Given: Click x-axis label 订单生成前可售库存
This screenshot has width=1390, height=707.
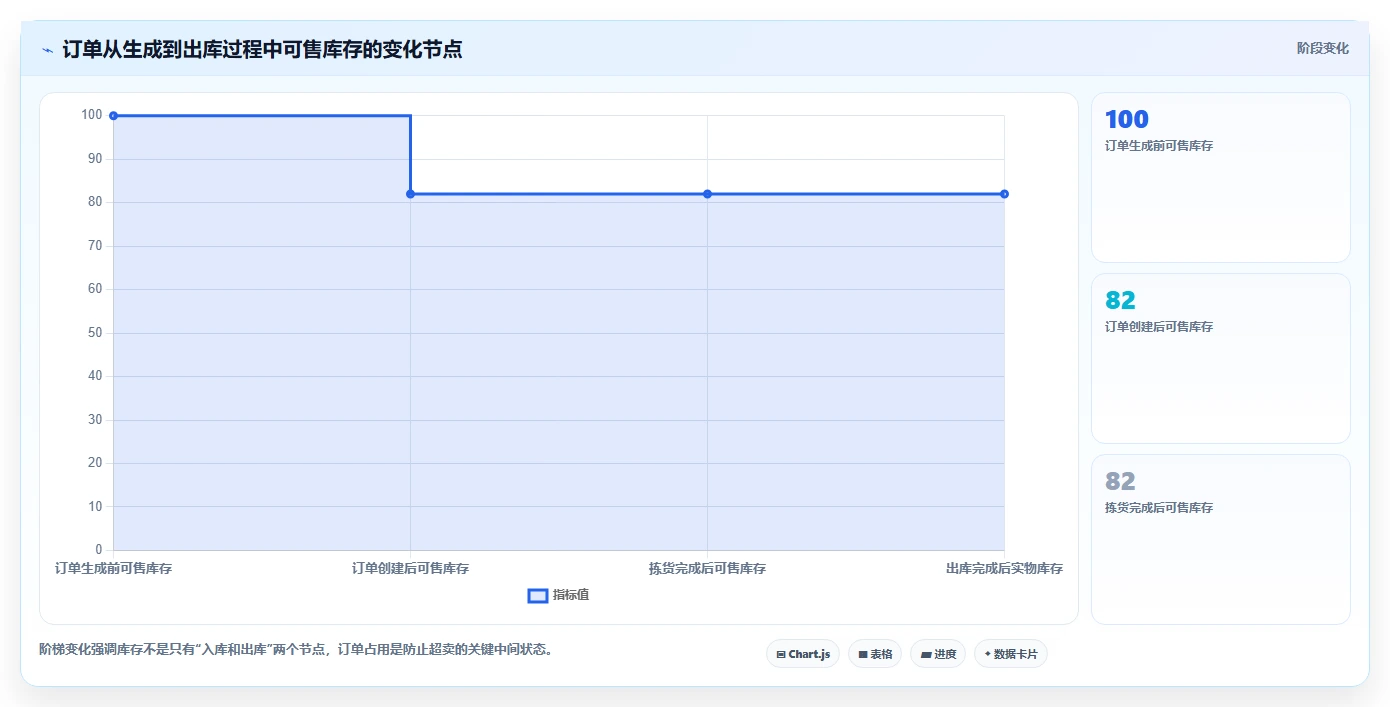Looking at the screenshot, I should (x=113, y=568).
